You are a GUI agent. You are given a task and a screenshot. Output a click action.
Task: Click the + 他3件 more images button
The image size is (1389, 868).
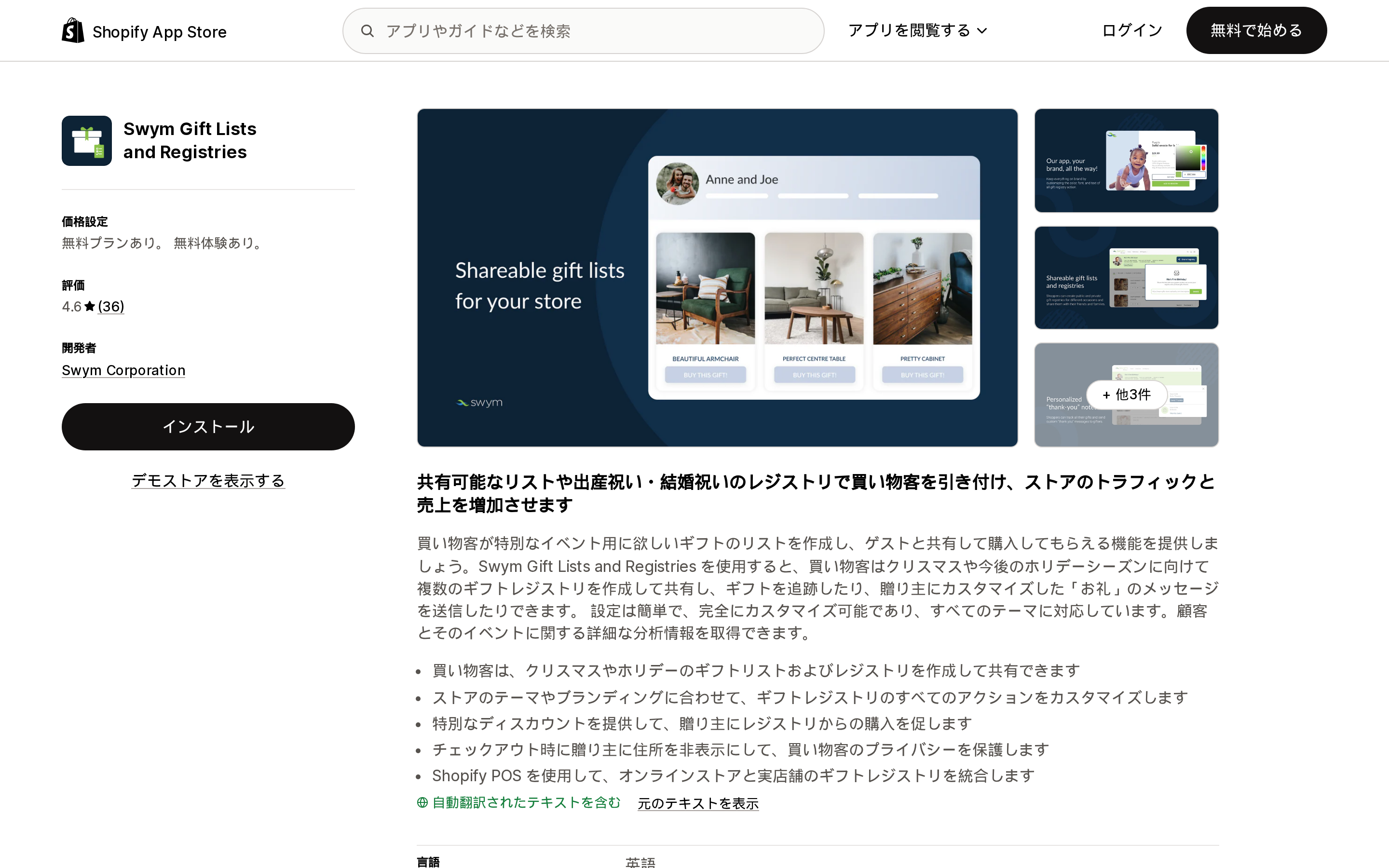[1126, 394]
